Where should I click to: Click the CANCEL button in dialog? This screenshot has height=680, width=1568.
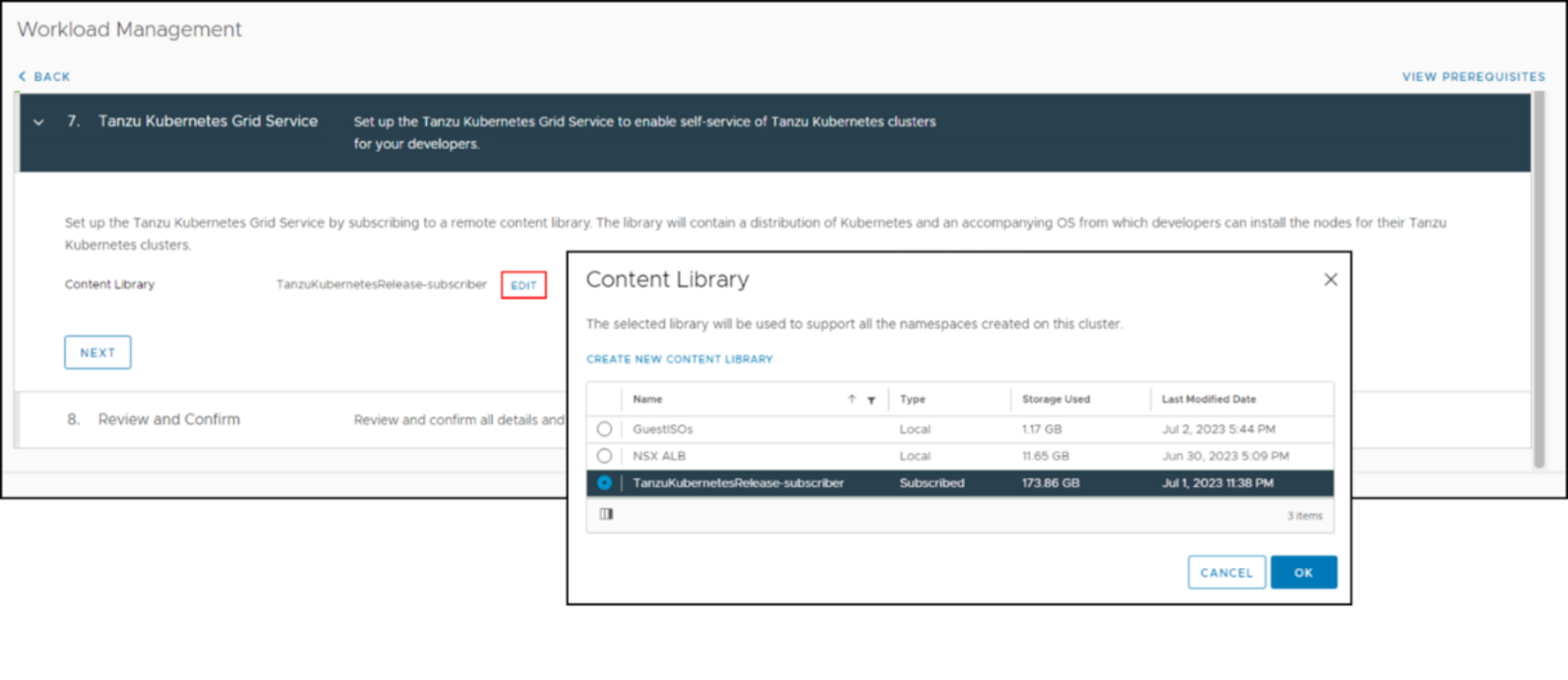coord(1227,573)
